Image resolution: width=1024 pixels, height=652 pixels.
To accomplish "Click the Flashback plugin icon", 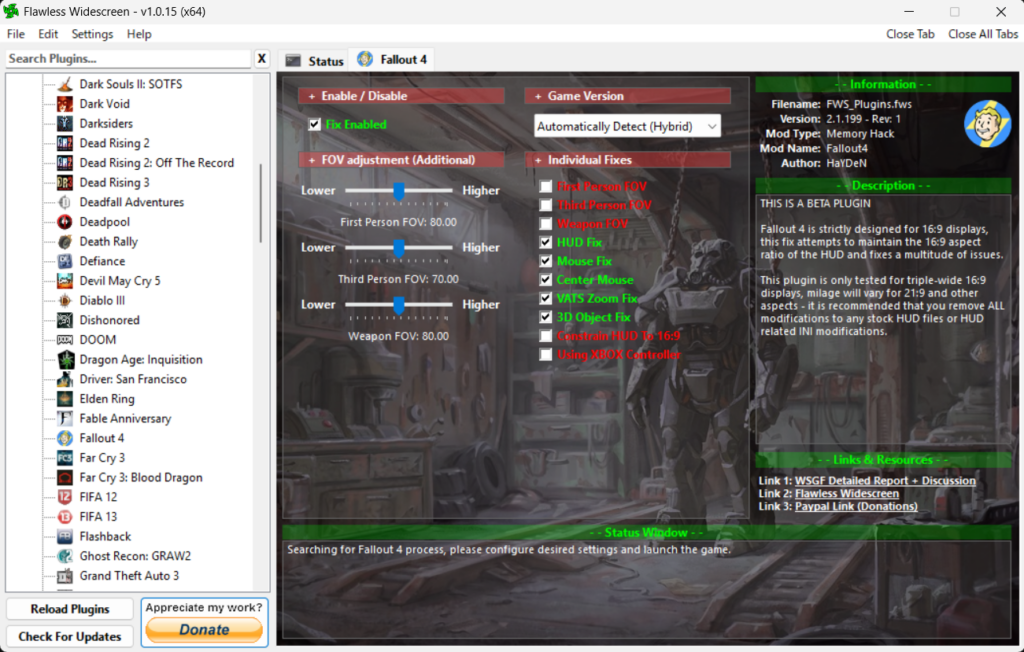I will coord(65,536).
